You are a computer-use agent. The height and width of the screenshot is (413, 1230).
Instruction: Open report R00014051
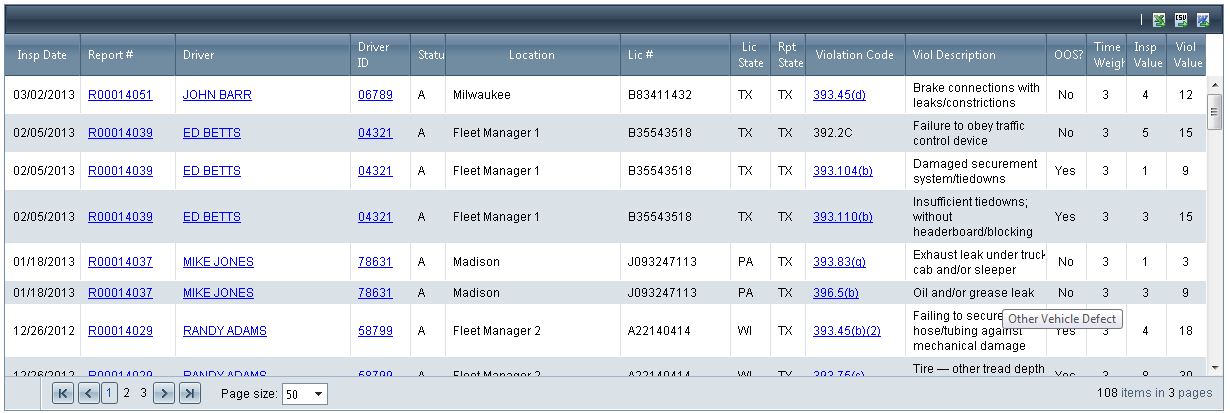120,95
